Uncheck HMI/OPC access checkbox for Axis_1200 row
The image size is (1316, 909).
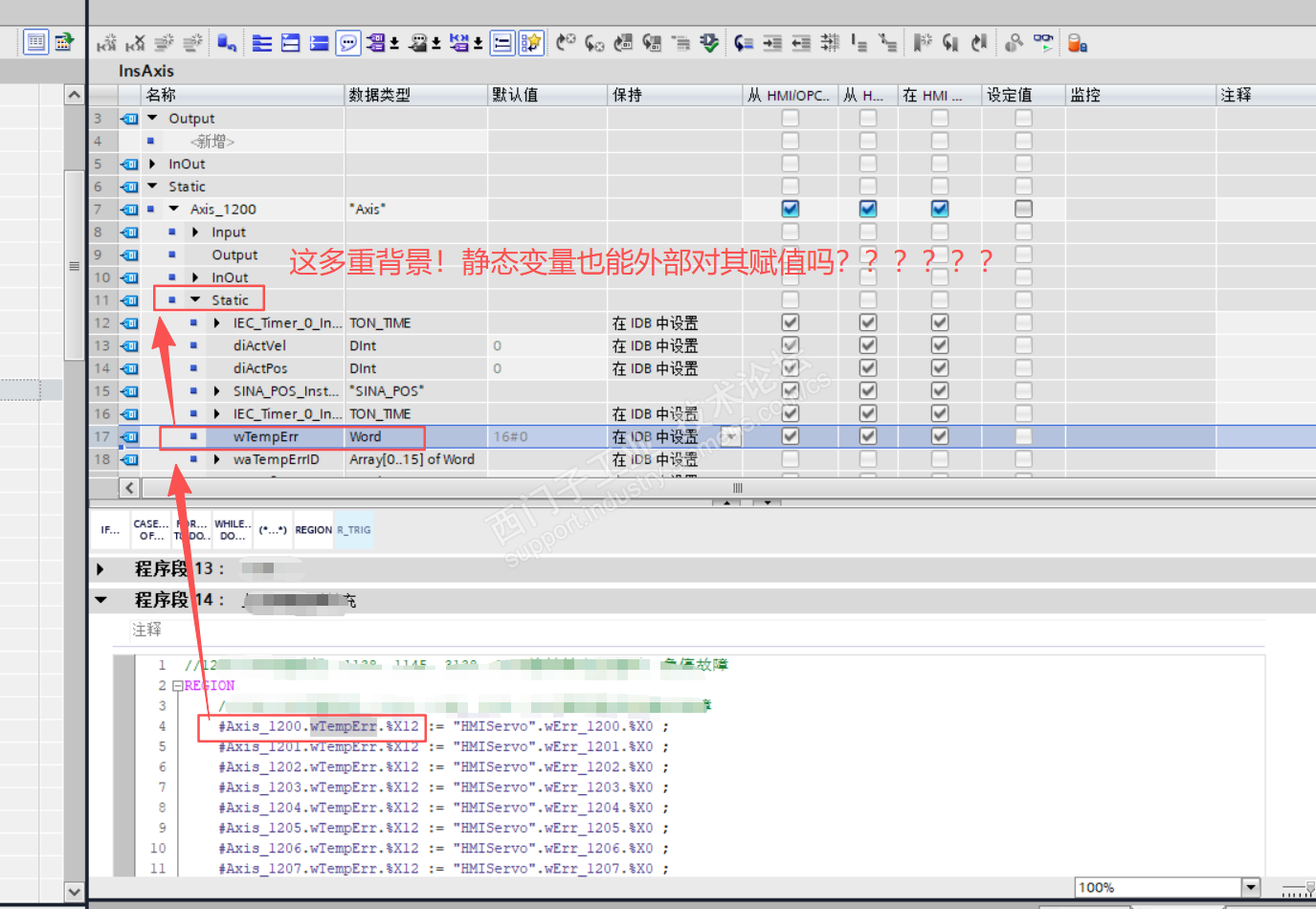[790, 209]
